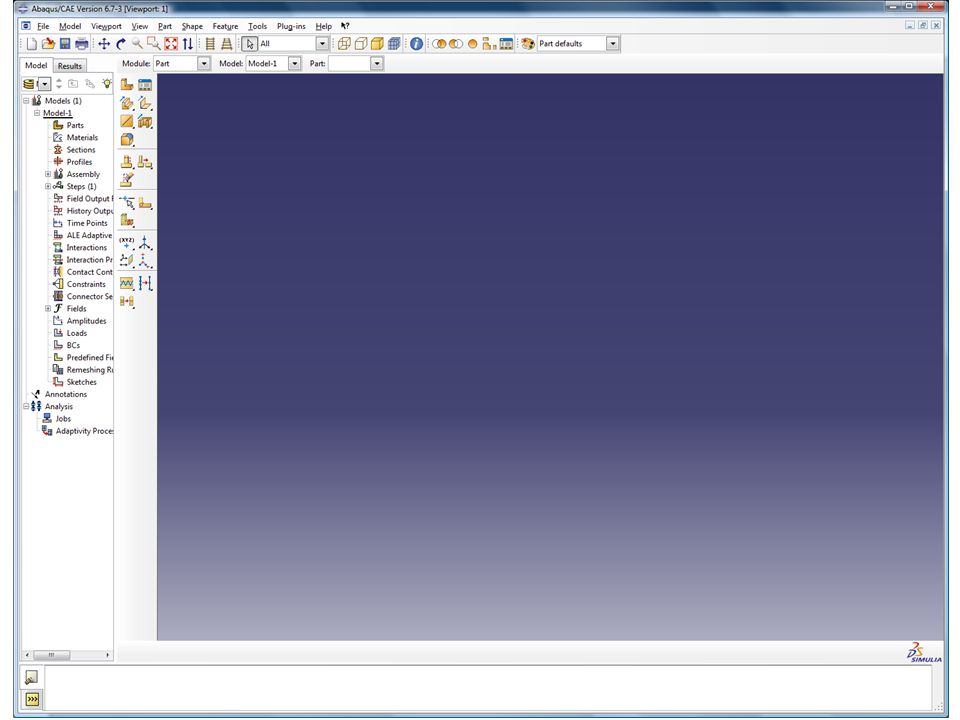Switch to the Results tab

coord(70,66)
